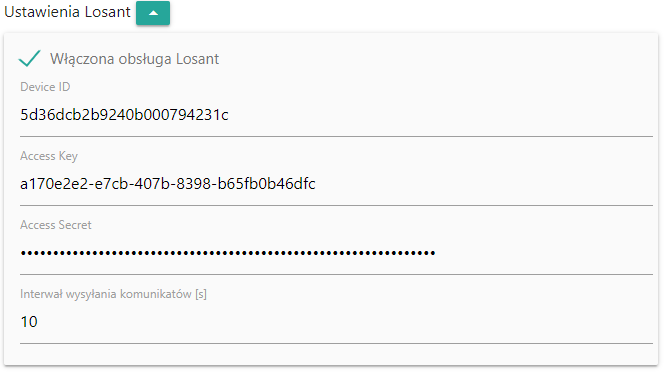Click the Interwał wysyłania komunikatów label
This screenshot has width=665, height=373.
(x=113, y=294)
